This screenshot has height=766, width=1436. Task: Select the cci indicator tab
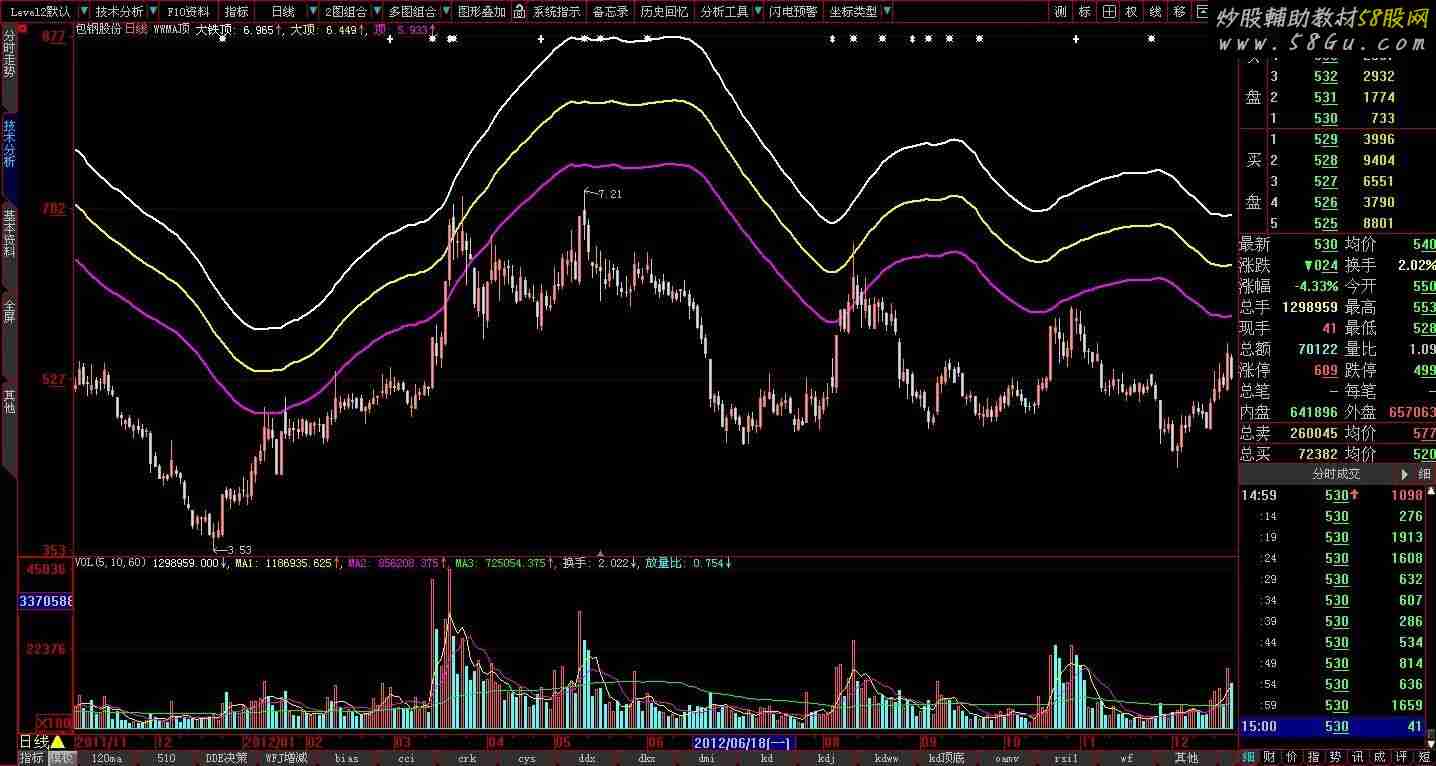coord(406,758)
